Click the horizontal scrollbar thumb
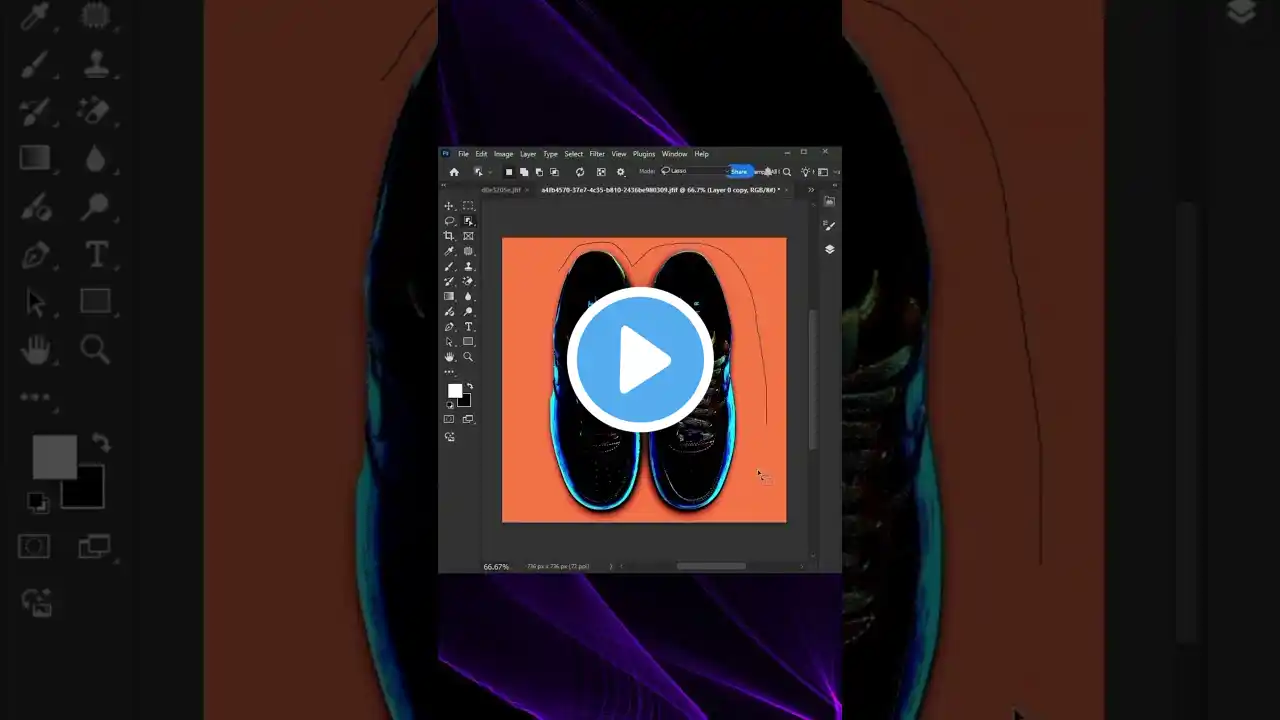 pyautogui.click(x=711, y=566)
